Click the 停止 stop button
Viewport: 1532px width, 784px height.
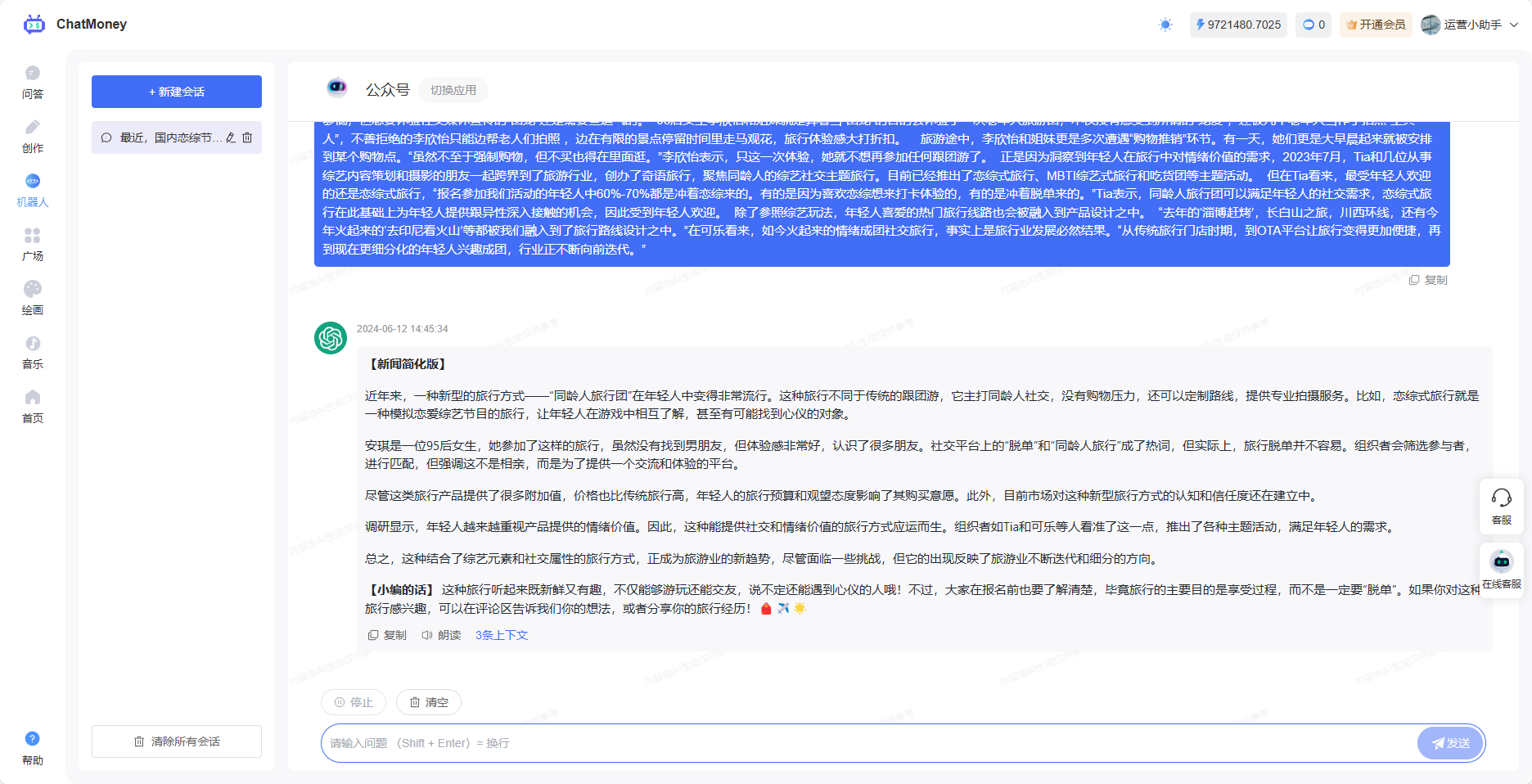(x=354, y=702)
